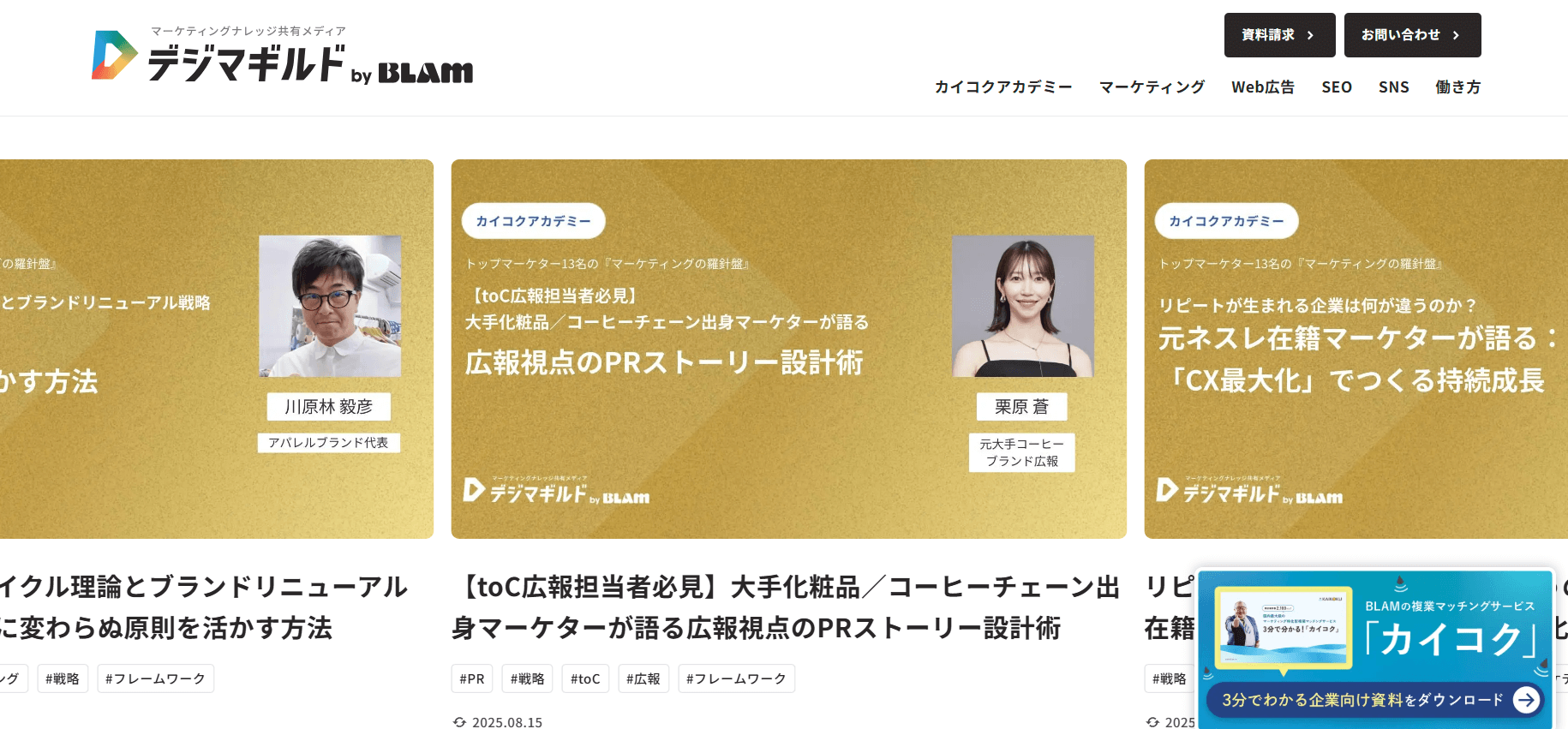Click the chevron arrow on 資料請求 button
The image size is (1568, 729).
point(1310,35)
